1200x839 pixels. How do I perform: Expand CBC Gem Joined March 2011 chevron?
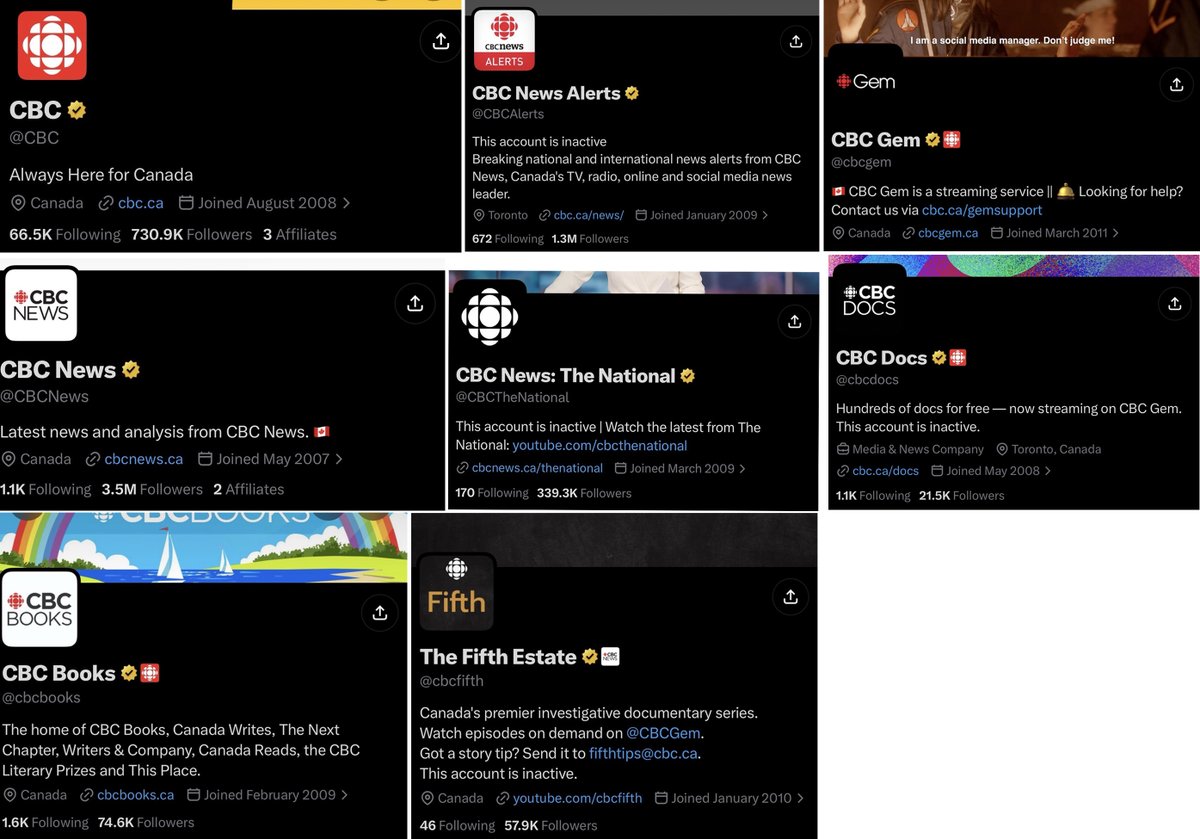point(1115,233)
